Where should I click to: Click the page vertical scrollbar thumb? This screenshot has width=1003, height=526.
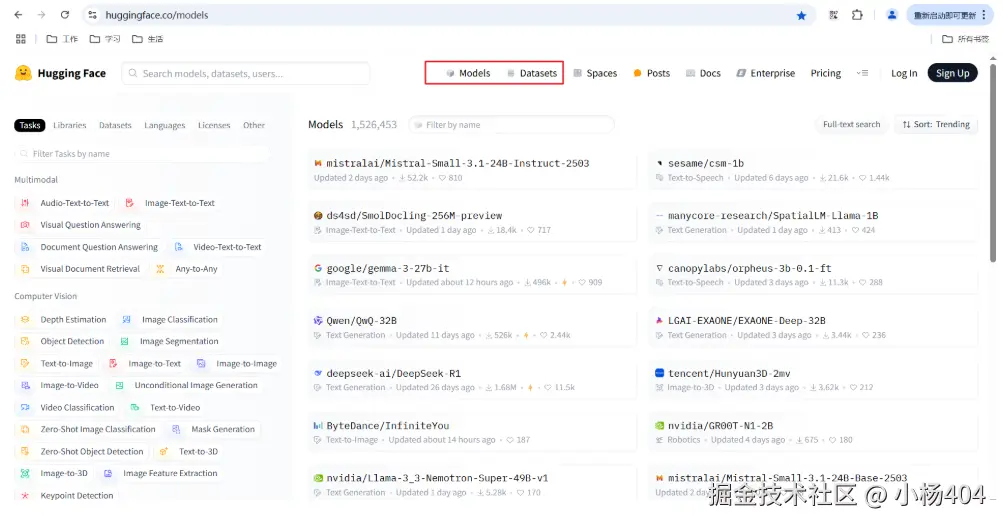(x=993, y=162)
